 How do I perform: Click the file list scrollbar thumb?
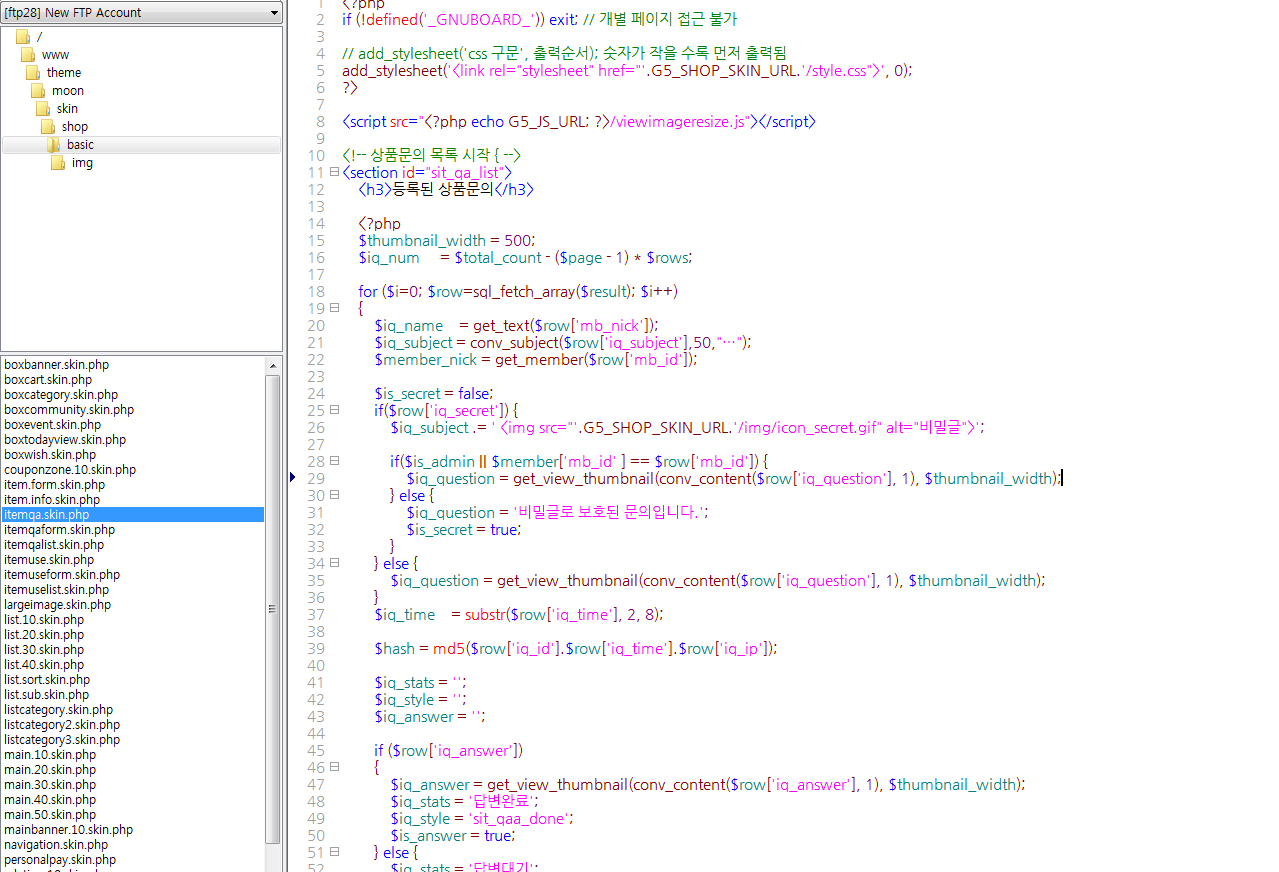click(273, 609)
